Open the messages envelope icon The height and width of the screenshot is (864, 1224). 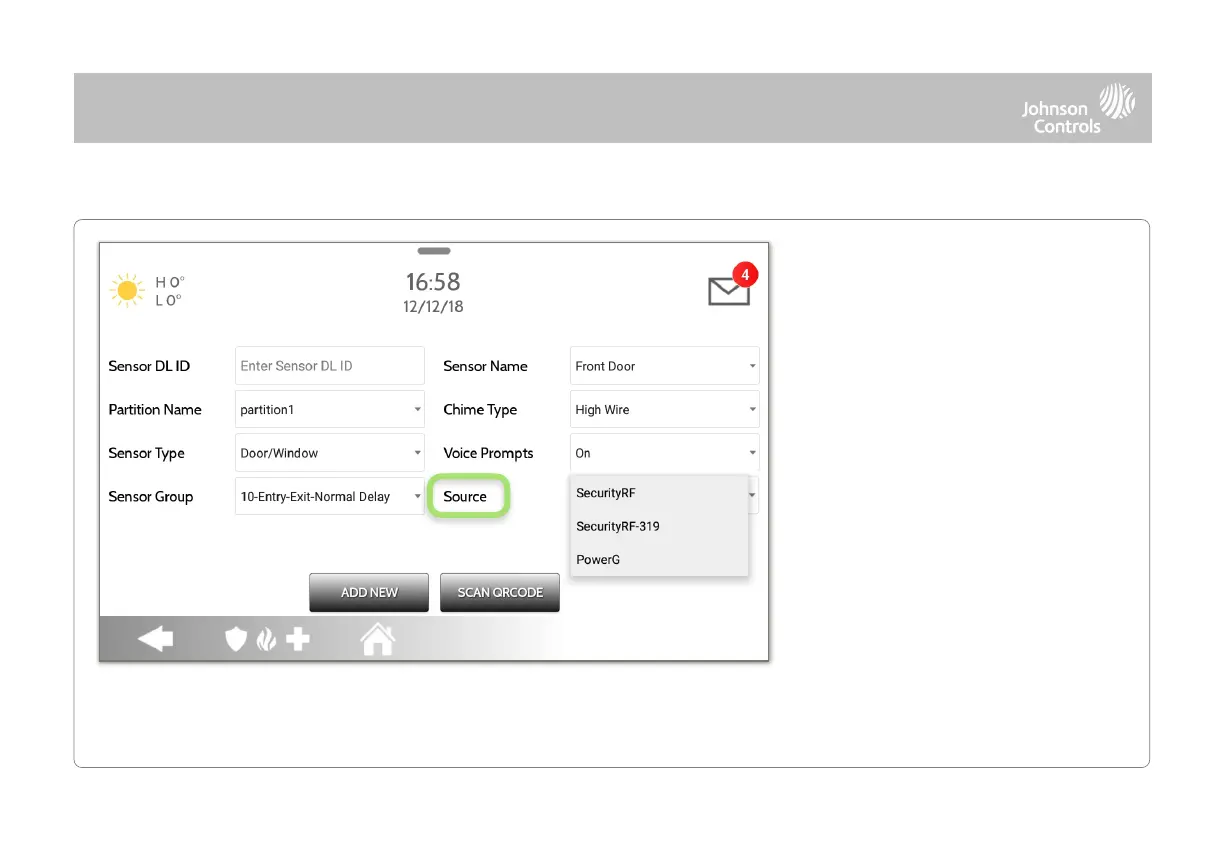(729, 291)
